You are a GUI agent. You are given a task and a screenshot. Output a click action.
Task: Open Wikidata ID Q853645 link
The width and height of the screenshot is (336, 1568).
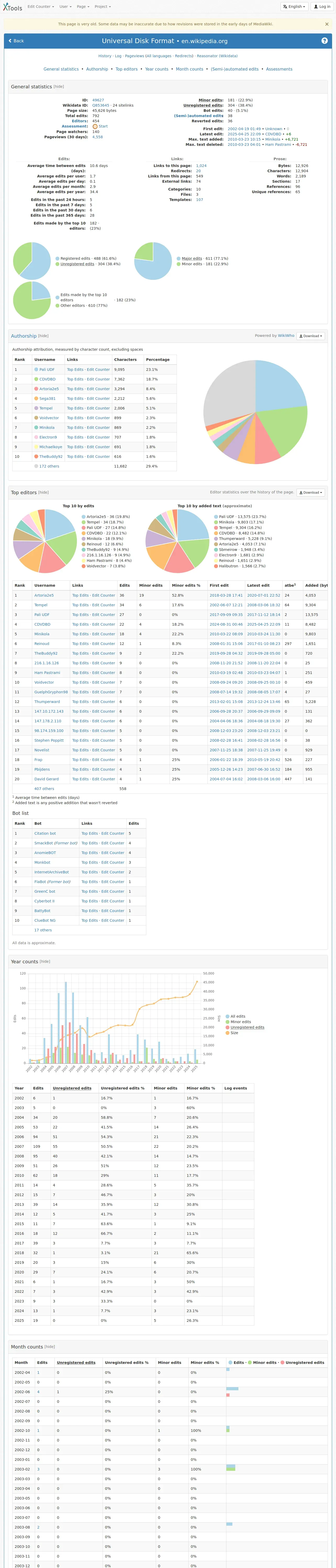click(x=101, y=105)
